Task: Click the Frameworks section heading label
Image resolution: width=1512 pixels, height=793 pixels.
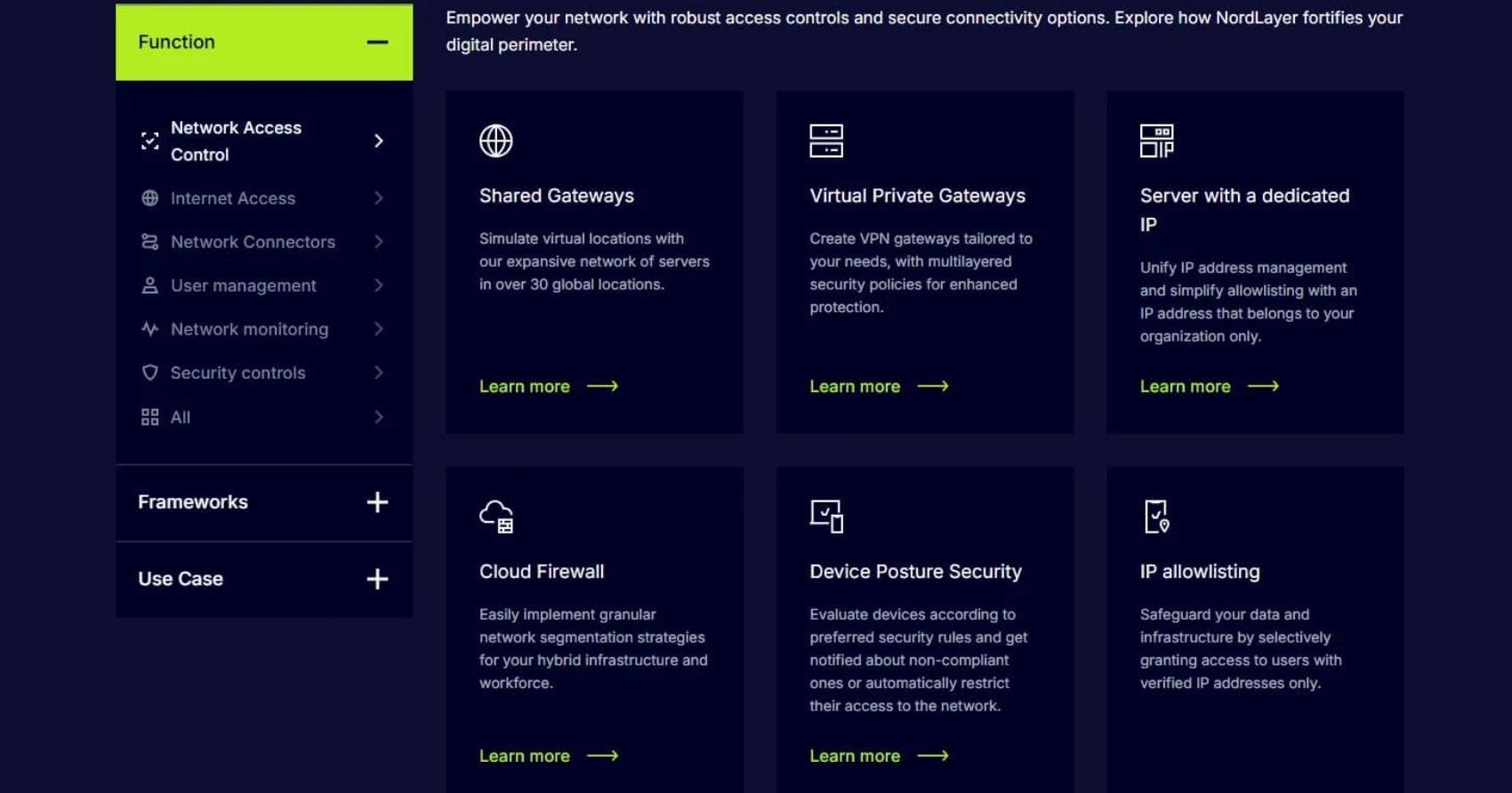Action: click(193, 502)
